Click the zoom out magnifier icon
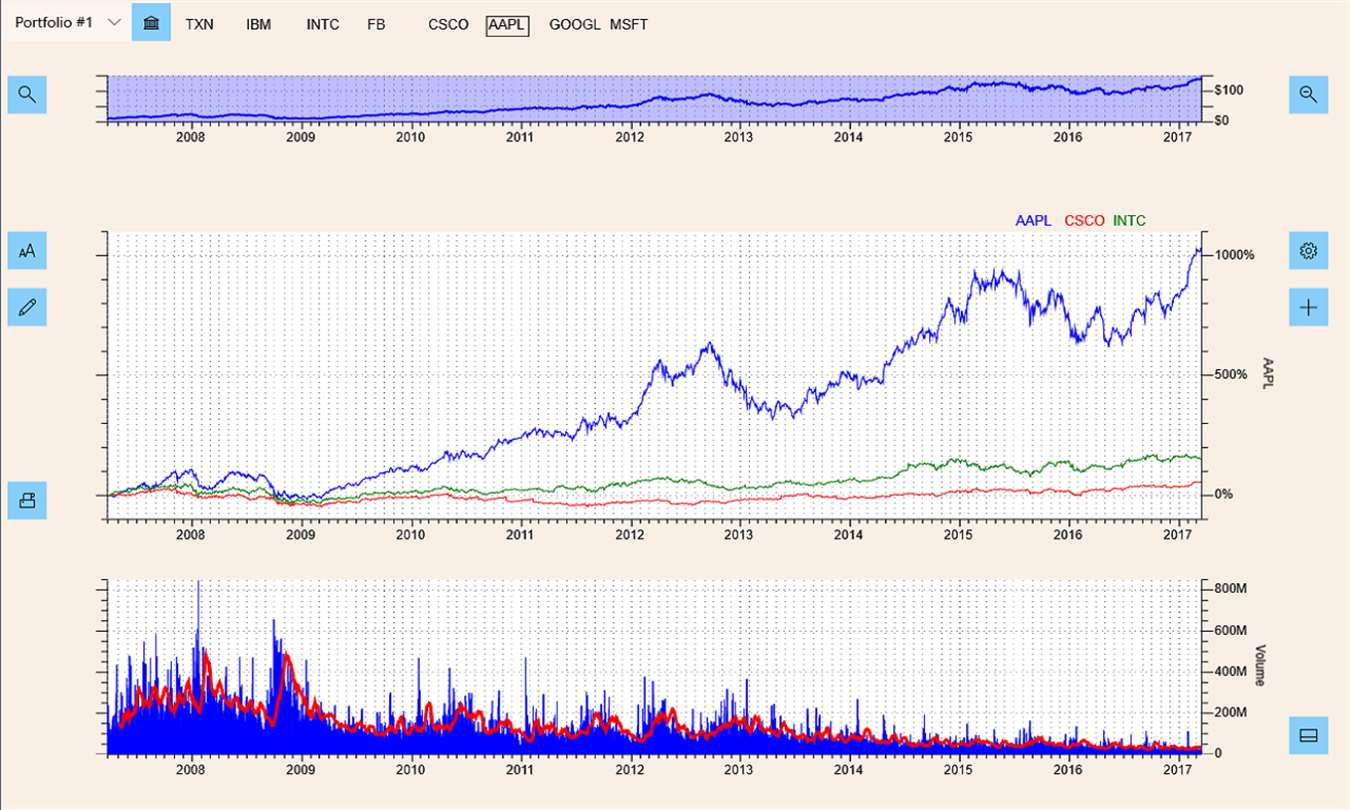Image resolution: width=1350 pixels, height=810 pixels. (x=1308, y=95)
